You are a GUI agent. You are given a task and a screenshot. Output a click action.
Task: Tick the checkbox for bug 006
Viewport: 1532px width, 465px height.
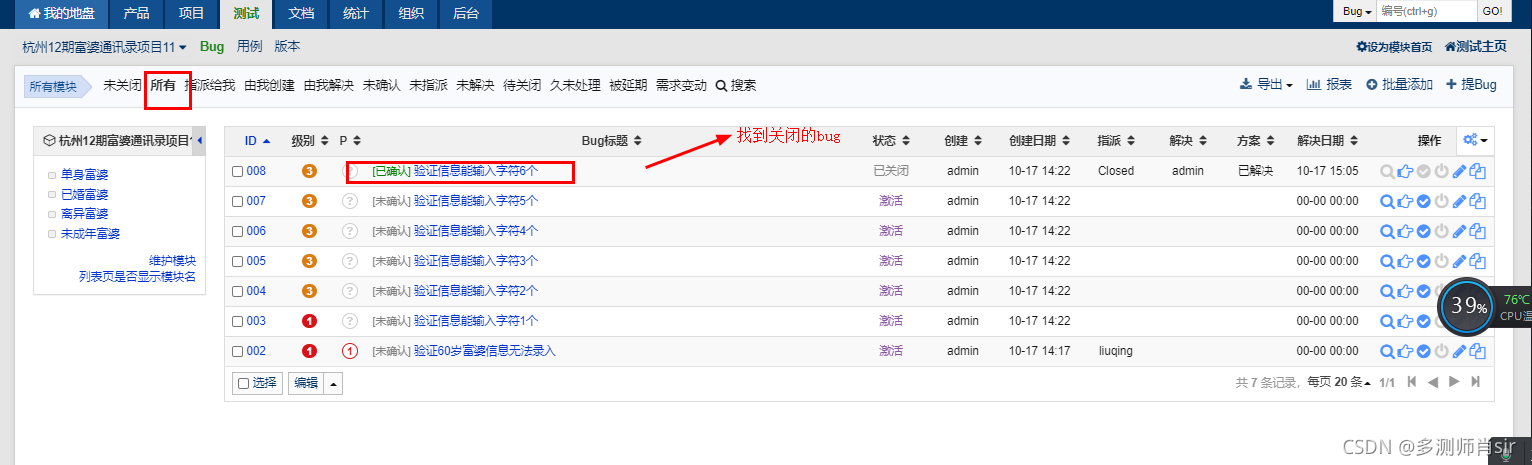[x=238, y=231]
